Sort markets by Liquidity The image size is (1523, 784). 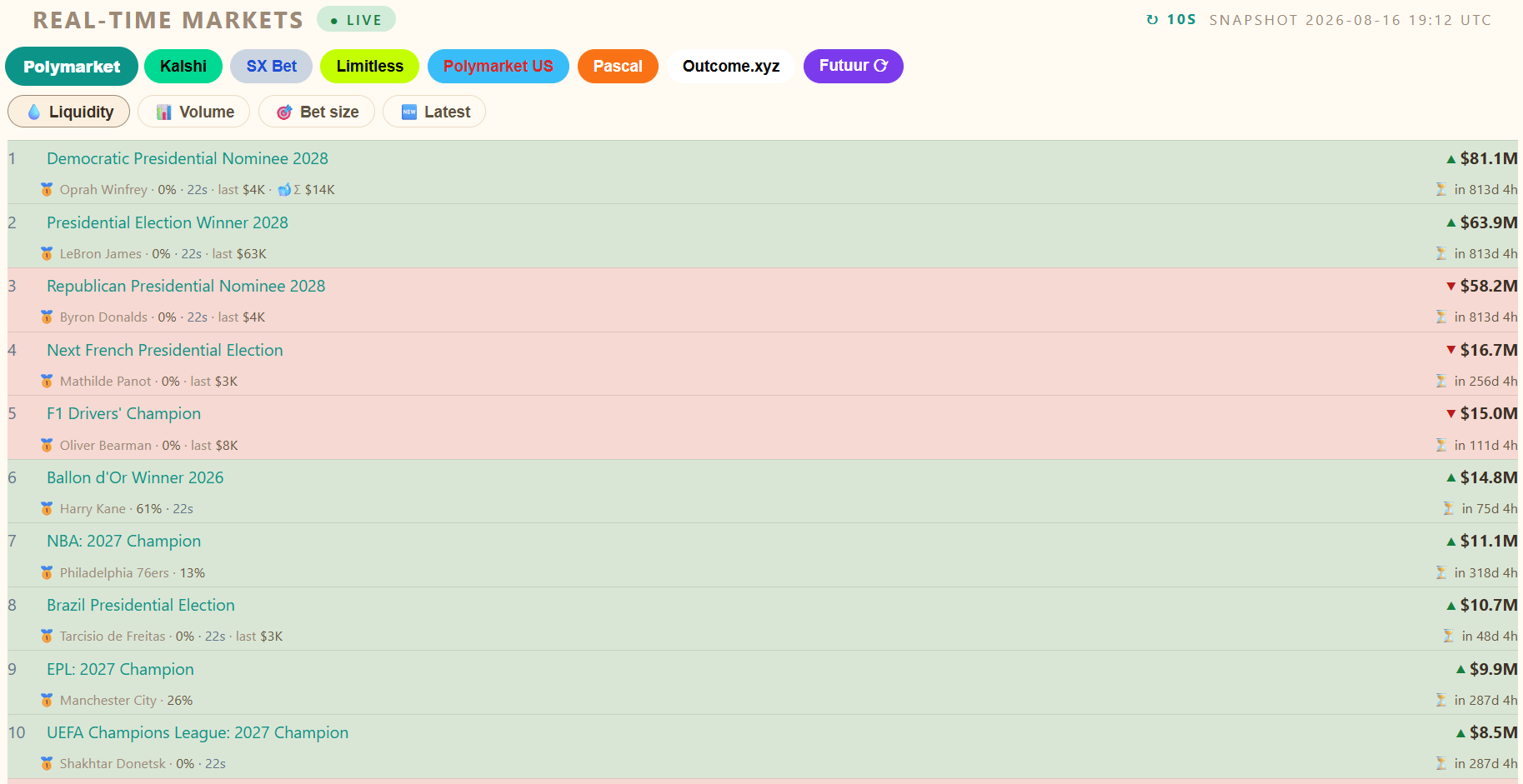(68, 112)
